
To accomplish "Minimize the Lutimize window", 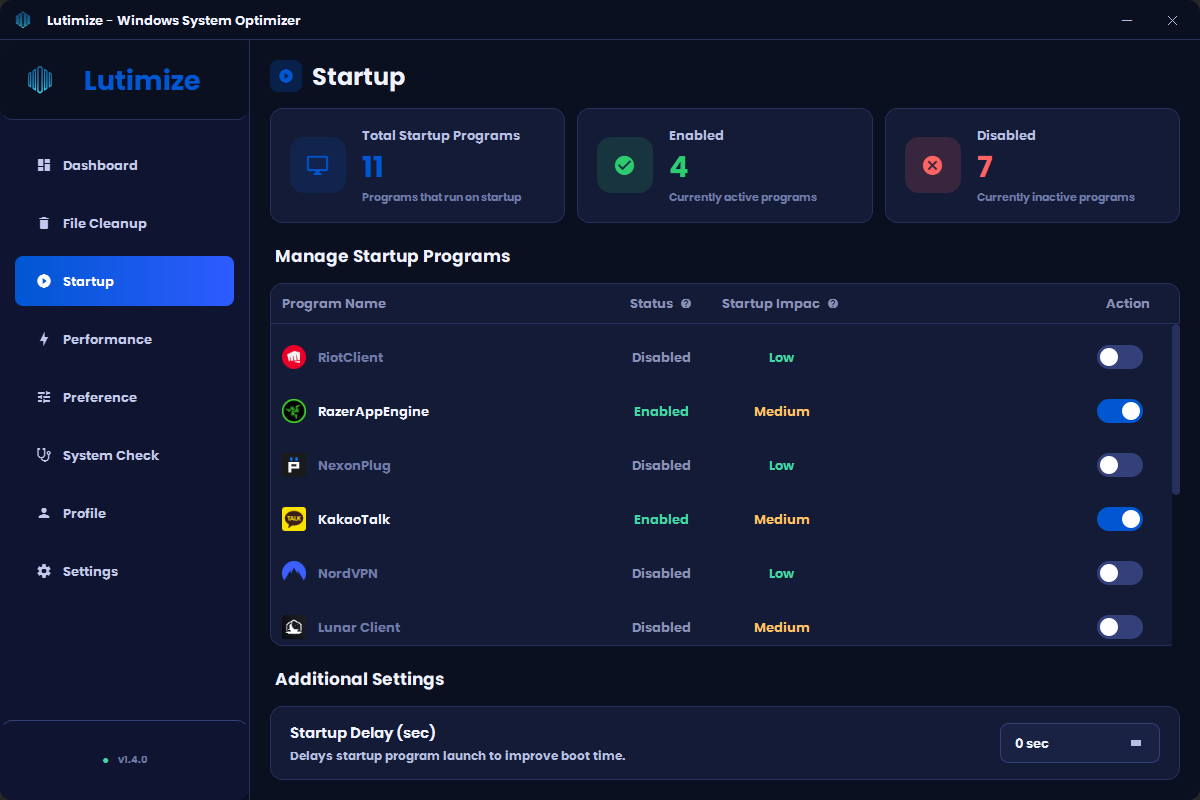I will click(1128, 20).
